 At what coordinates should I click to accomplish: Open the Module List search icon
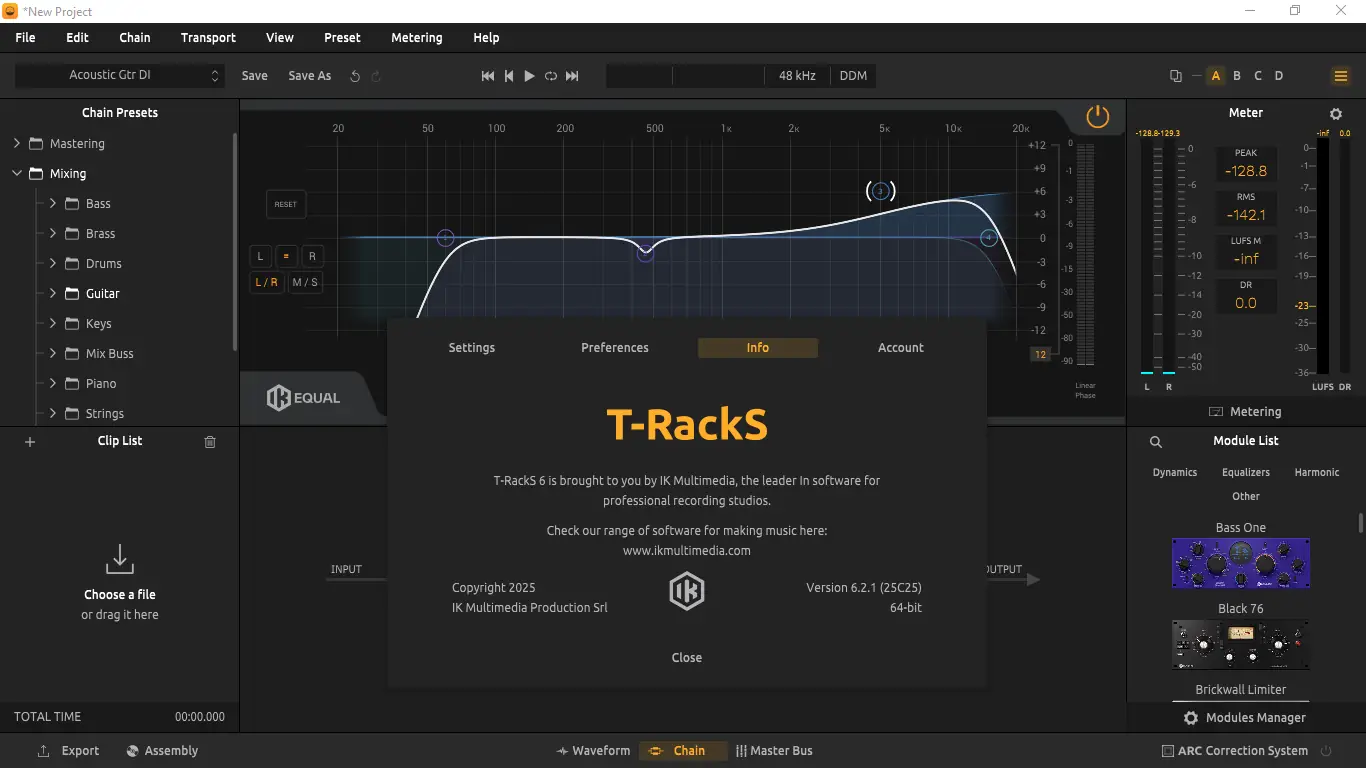tap(1156, 441)
